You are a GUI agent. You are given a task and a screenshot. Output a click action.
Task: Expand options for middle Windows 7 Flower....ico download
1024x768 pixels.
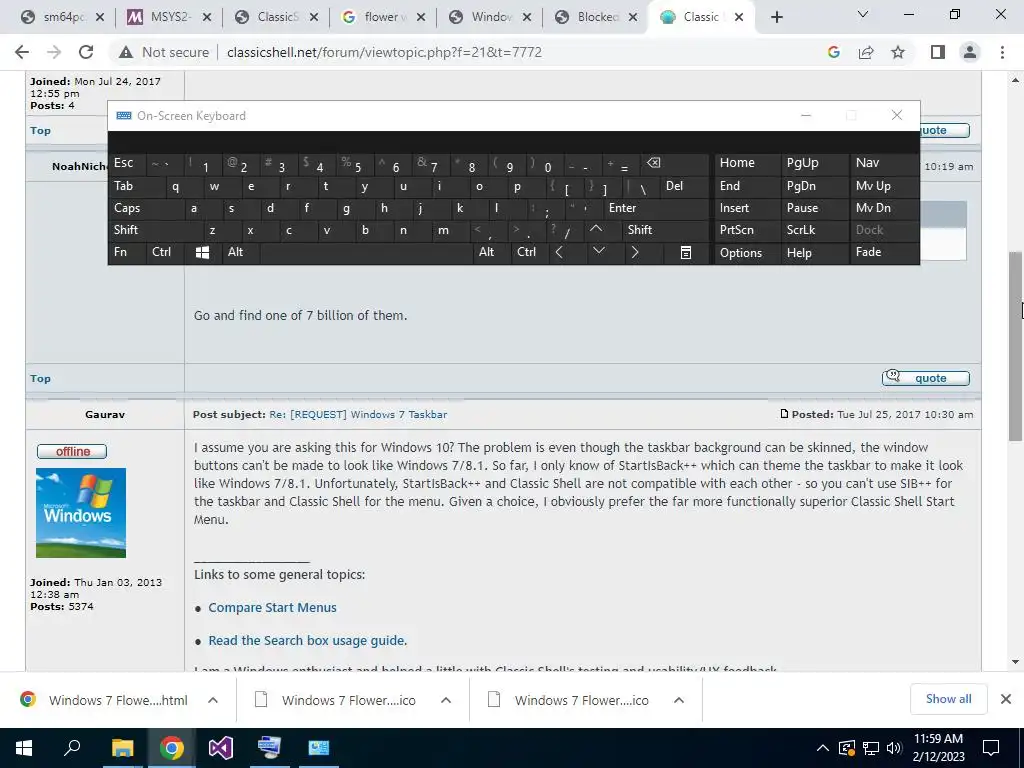445,700
